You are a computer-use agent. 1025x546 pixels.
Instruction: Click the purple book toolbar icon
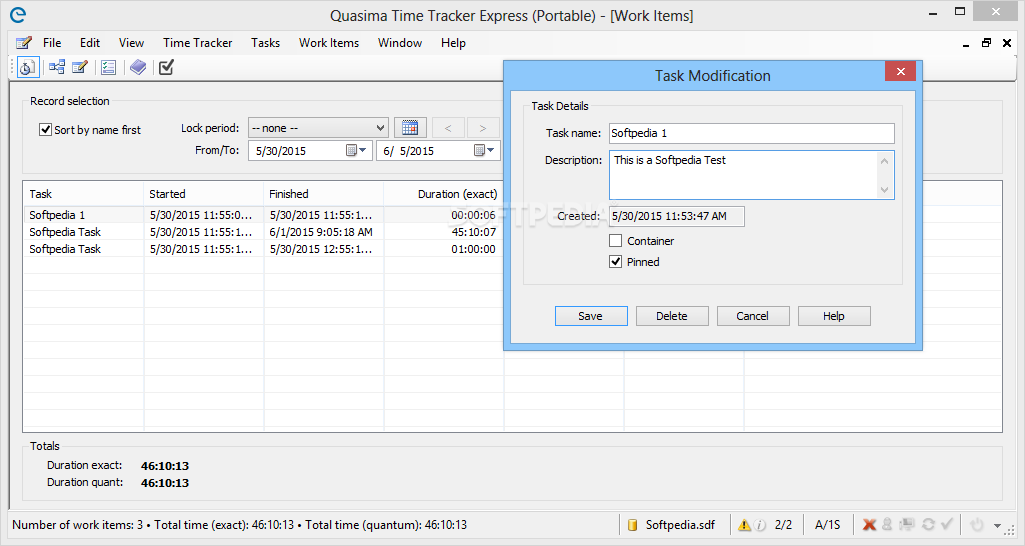coord(138,67)
